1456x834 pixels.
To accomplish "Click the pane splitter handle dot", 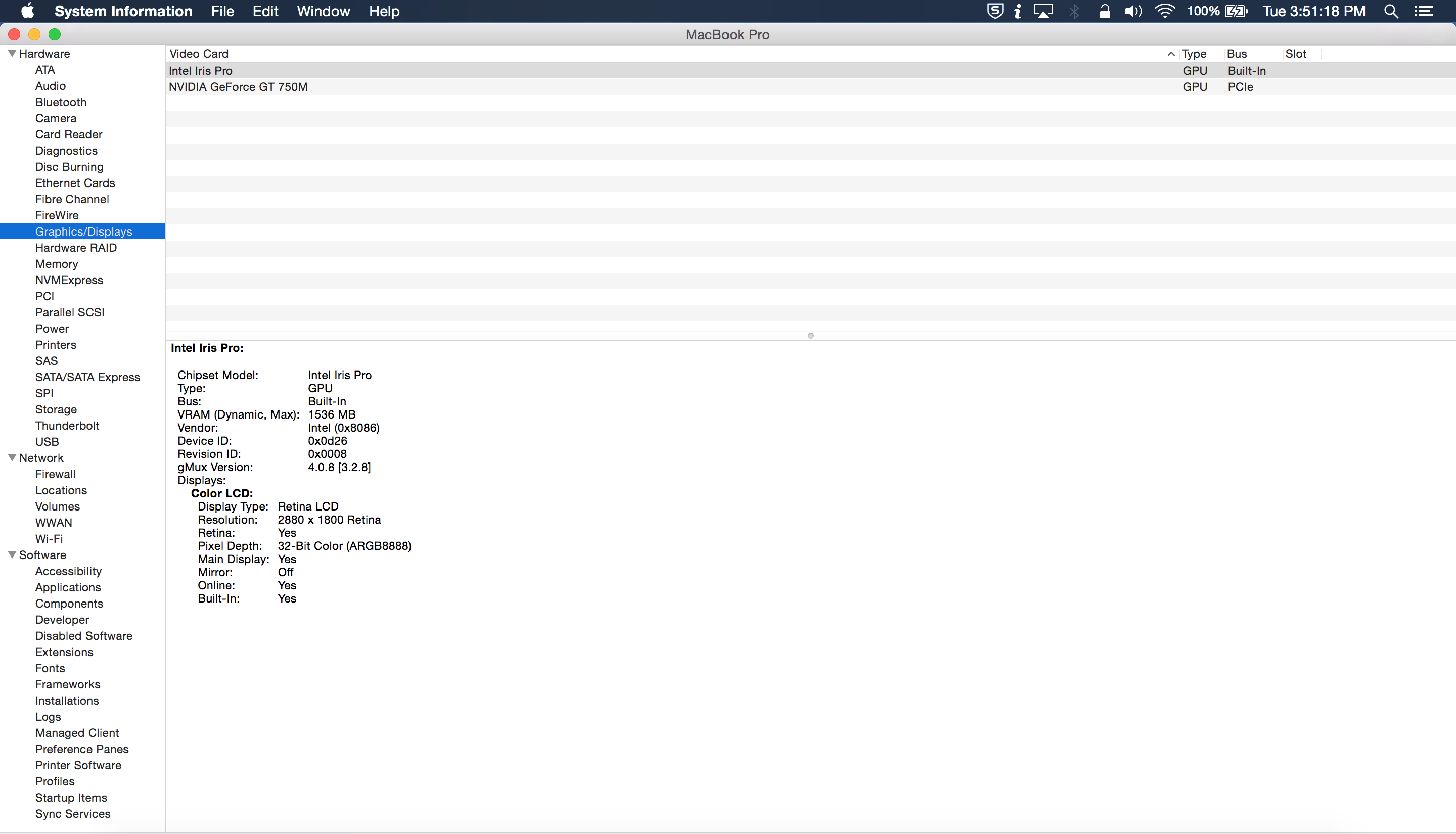I will tap(810, 336).
